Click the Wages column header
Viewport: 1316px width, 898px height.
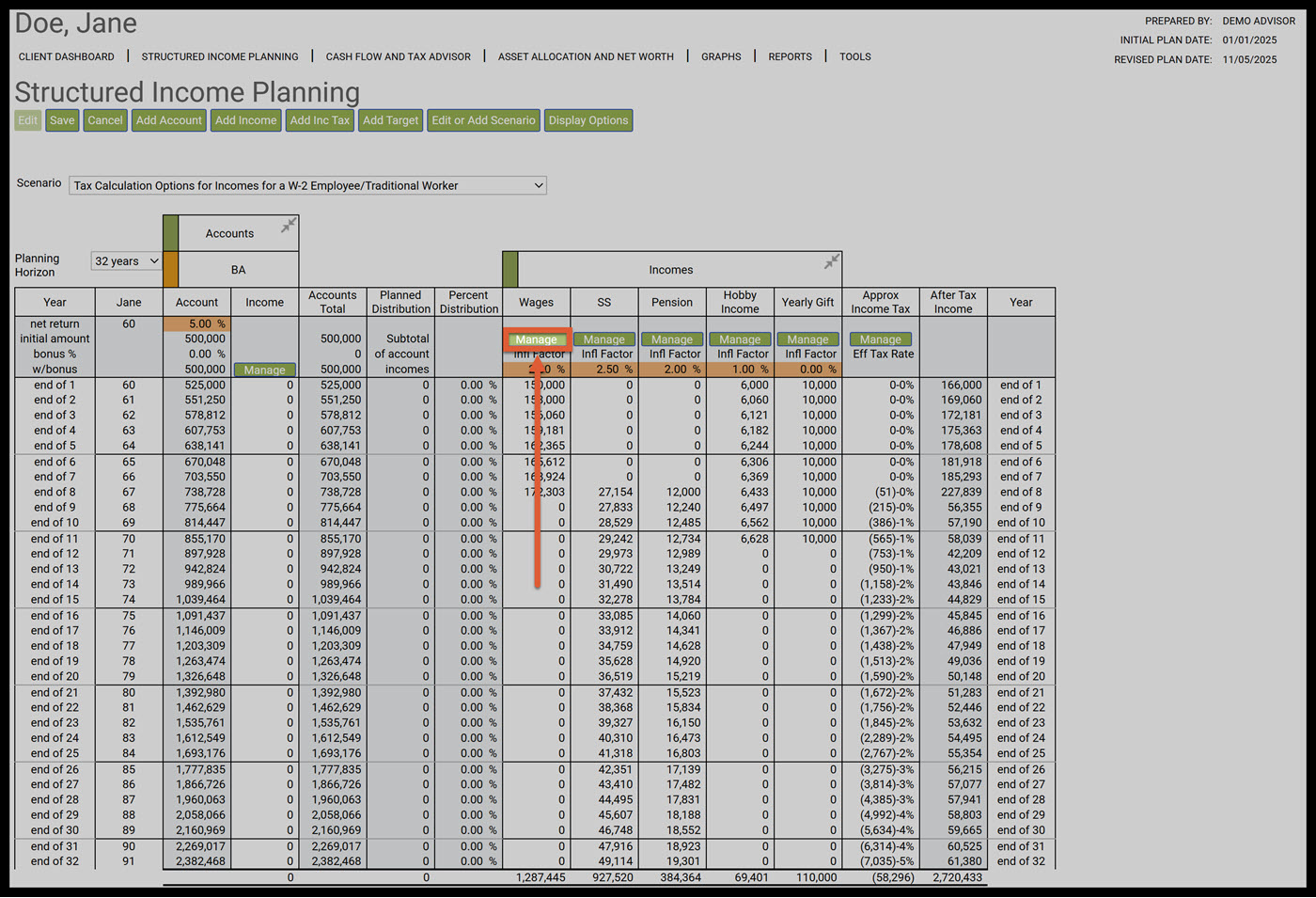pos(537,303)
